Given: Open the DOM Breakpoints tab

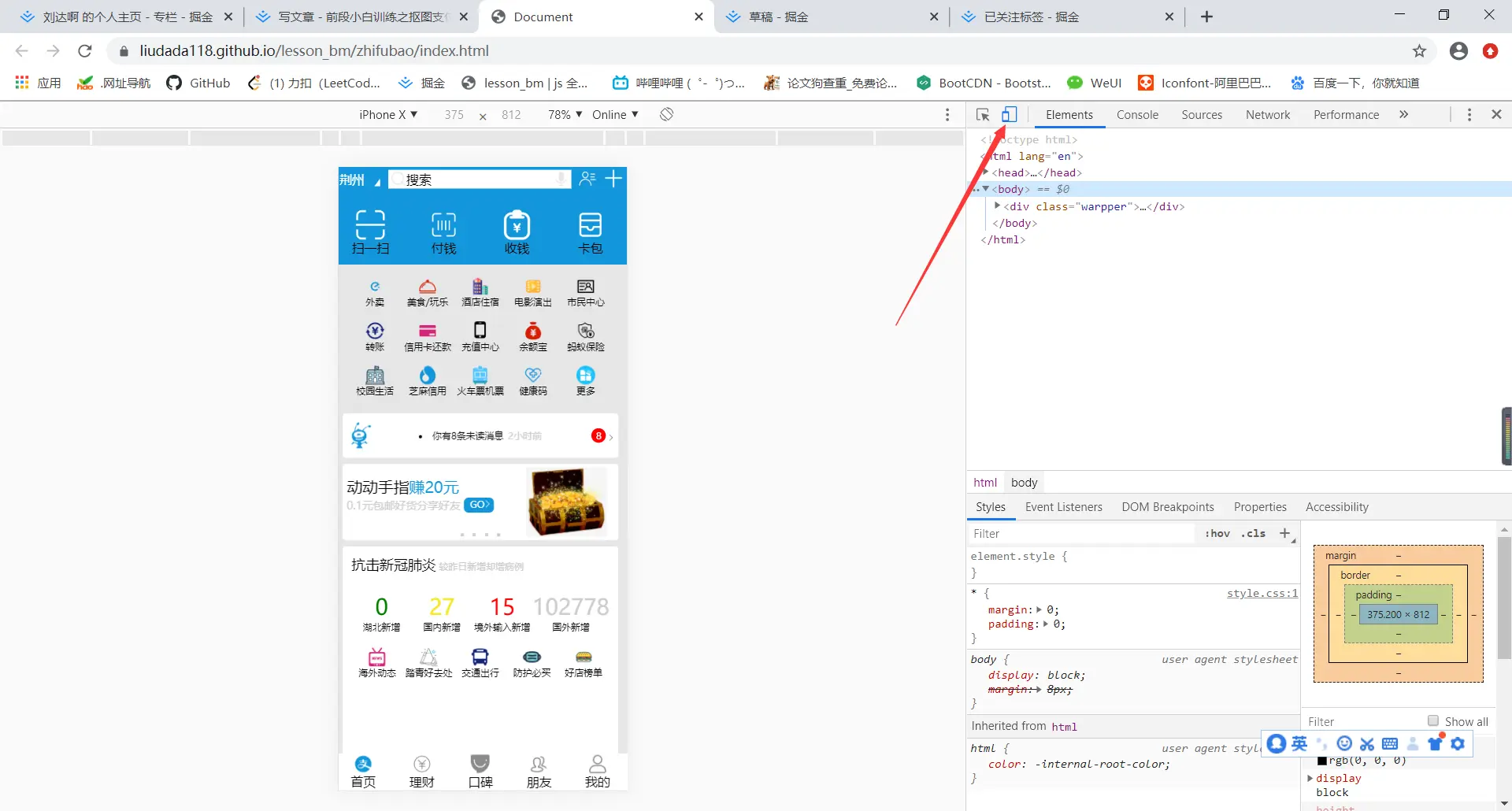Looking at the screenshot, I should point(1168,507).
